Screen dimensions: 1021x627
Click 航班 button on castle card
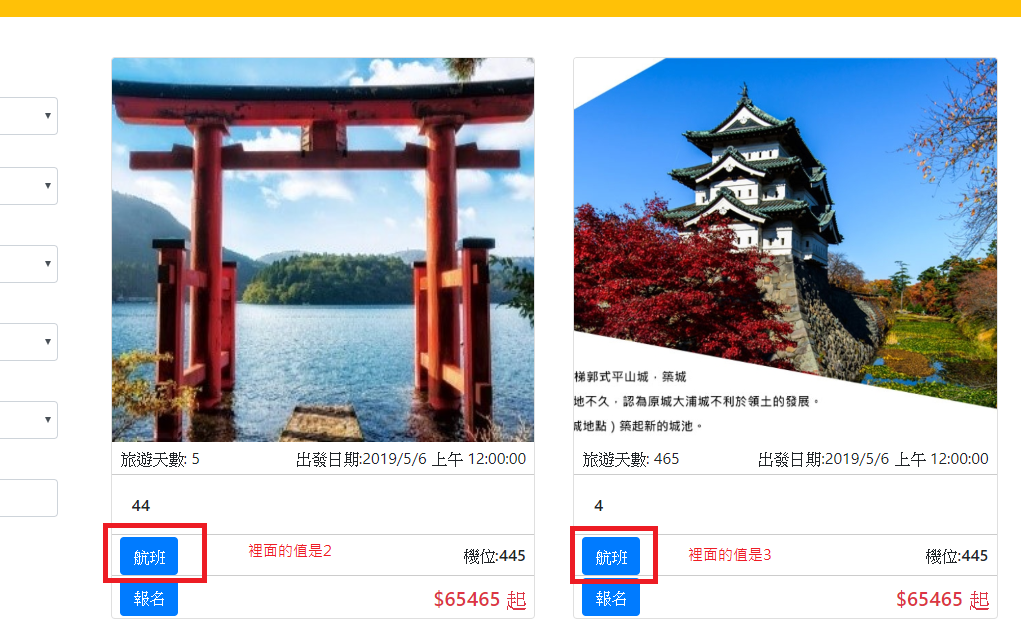pyautogui.click(x=611, y=557)
